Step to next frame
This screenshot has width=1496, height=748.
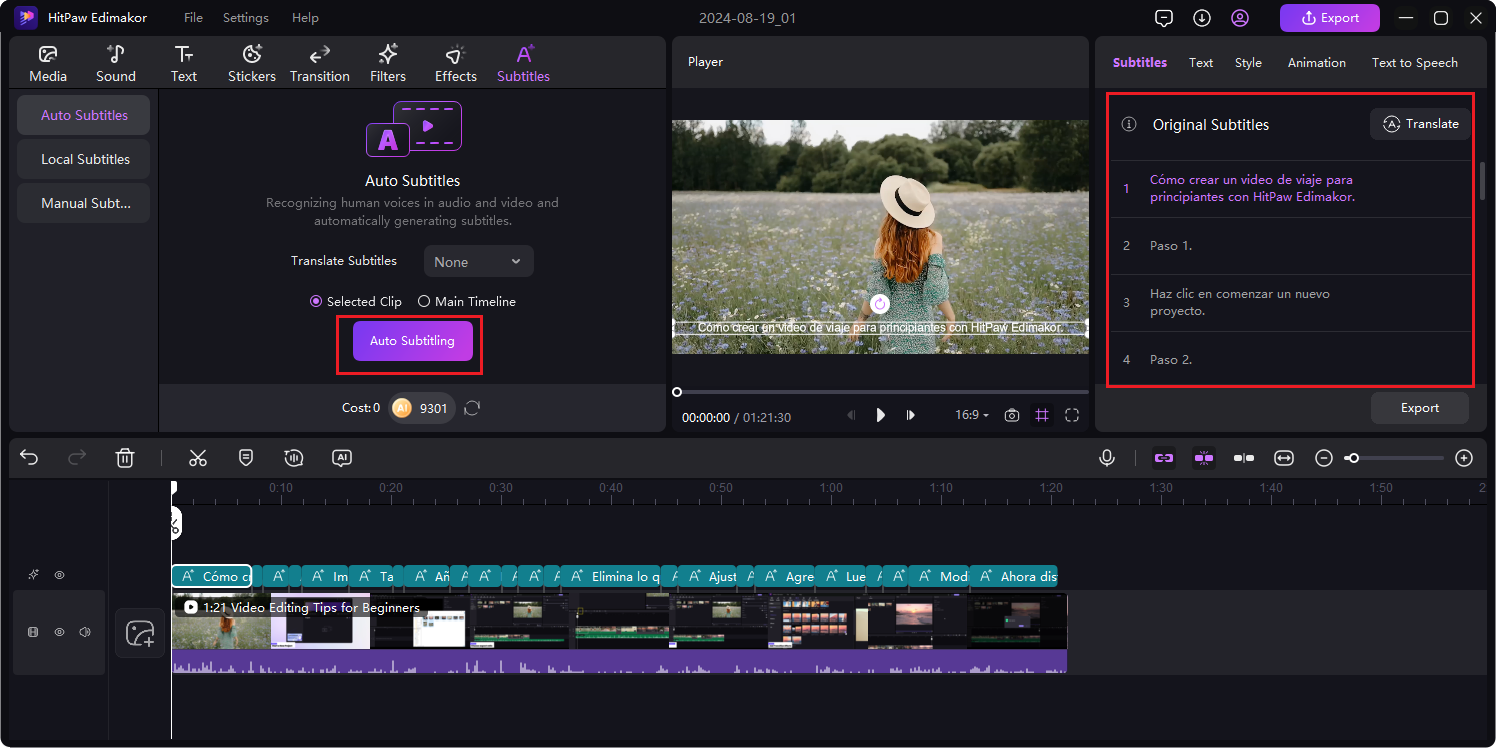pos(911,415)
